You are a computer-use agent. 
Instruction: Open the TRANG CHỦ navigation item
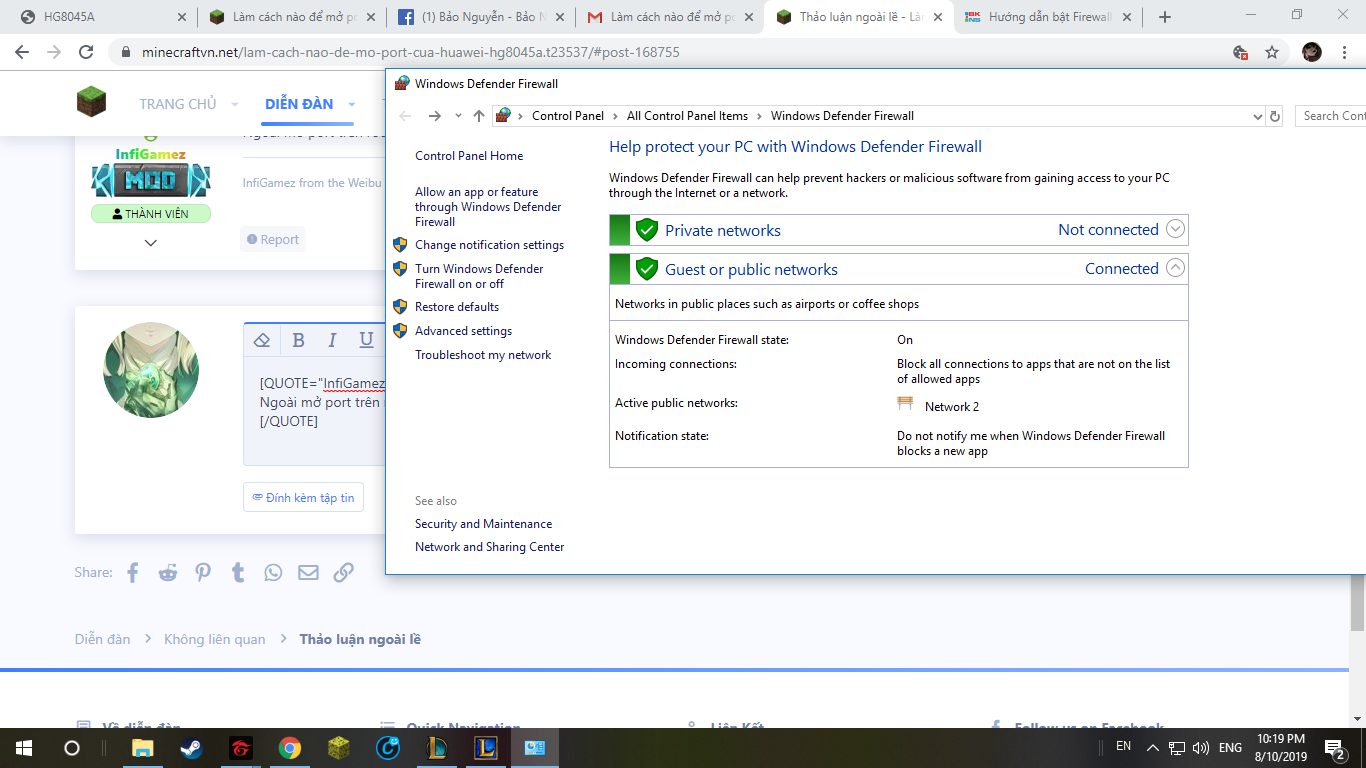178,104
